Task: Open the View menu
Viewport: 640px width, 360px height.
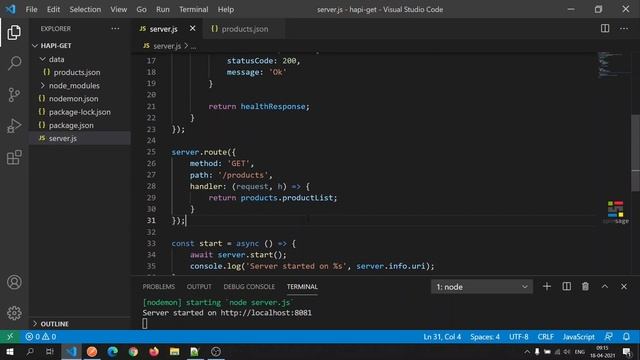Action: (x=118, y=9)
